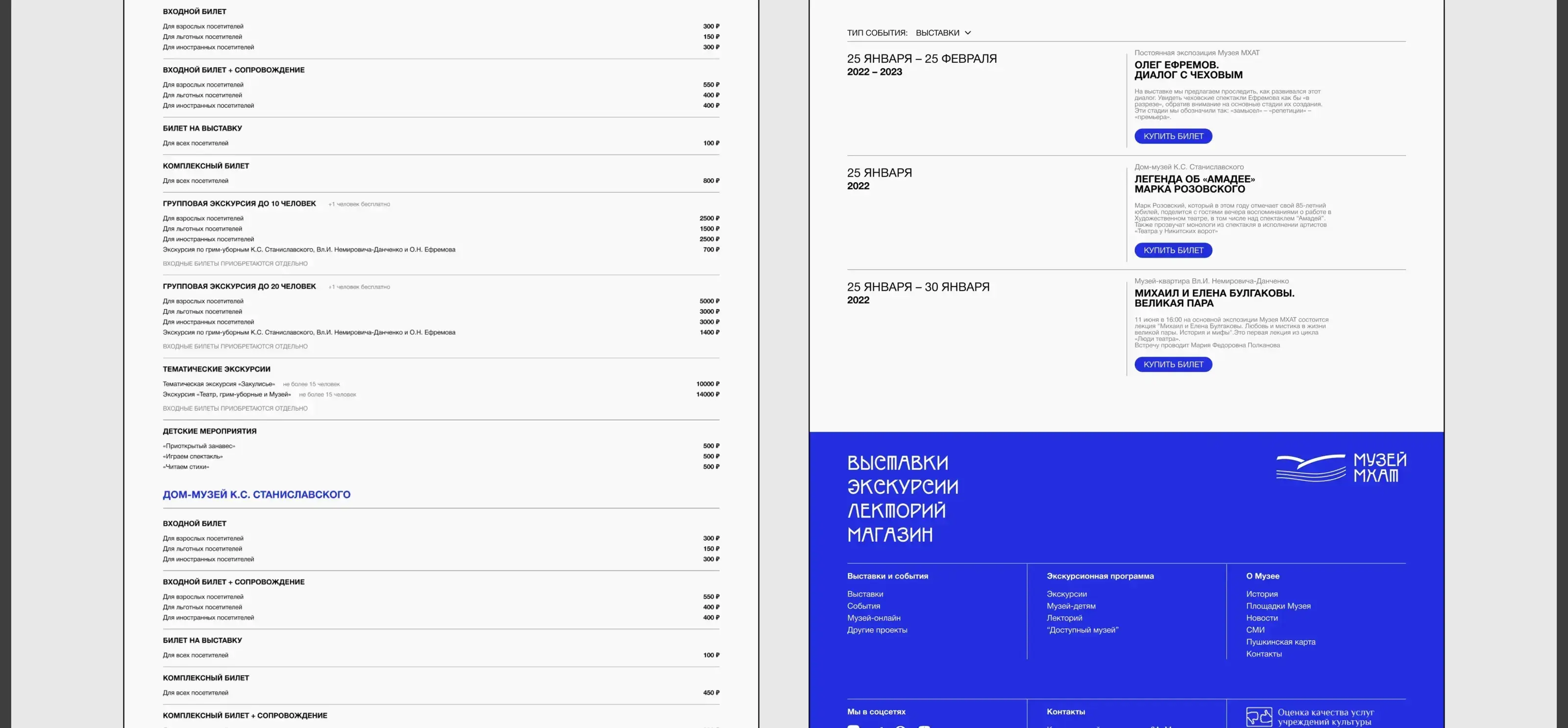Open the СМИ footer link
Image resolution: width=1568 pixels, height=728 pixels.
click(1255, 630)
